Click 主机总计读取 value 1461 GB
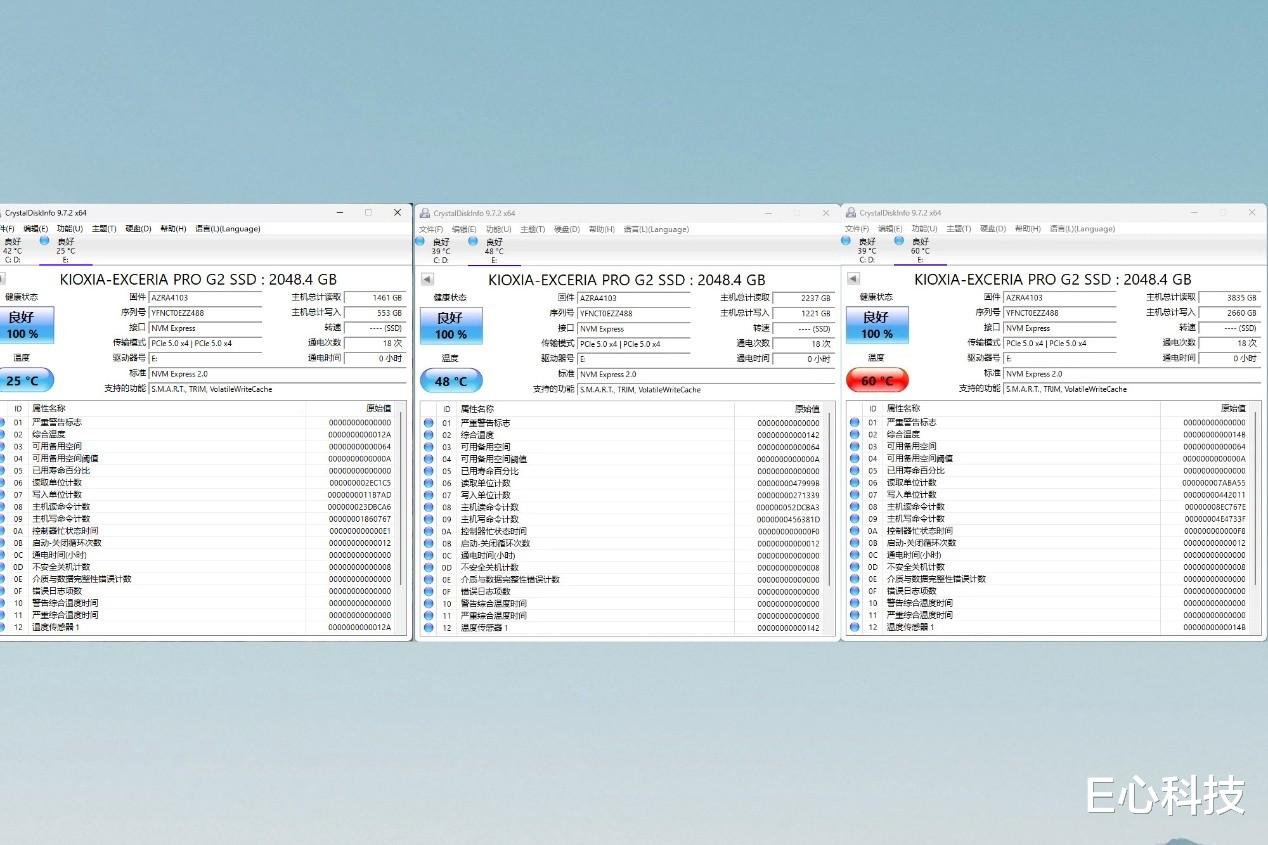 click(375, 298)
